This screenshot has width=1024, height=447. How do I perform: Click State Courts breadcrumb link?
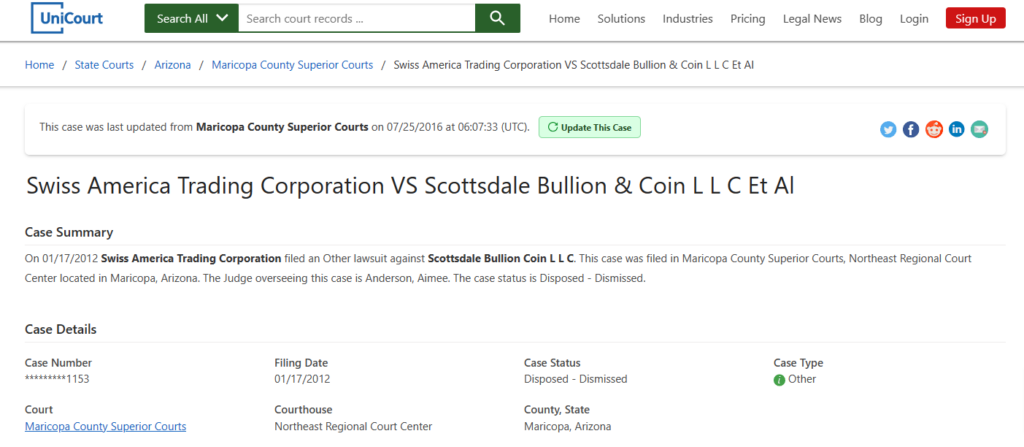pos(104,65)
